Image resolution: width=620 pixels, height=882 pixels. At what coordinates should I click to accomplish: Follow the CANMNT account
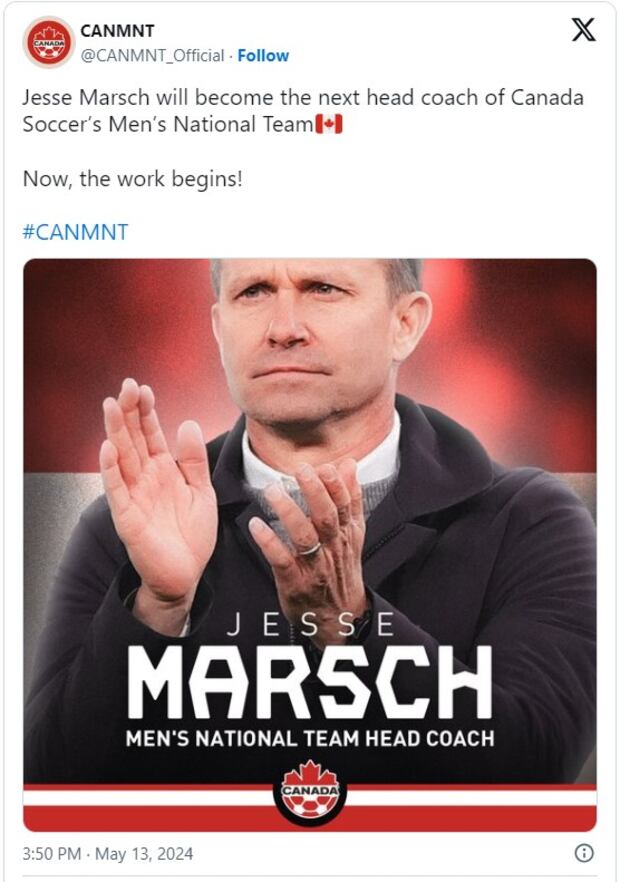pos(263,56)
